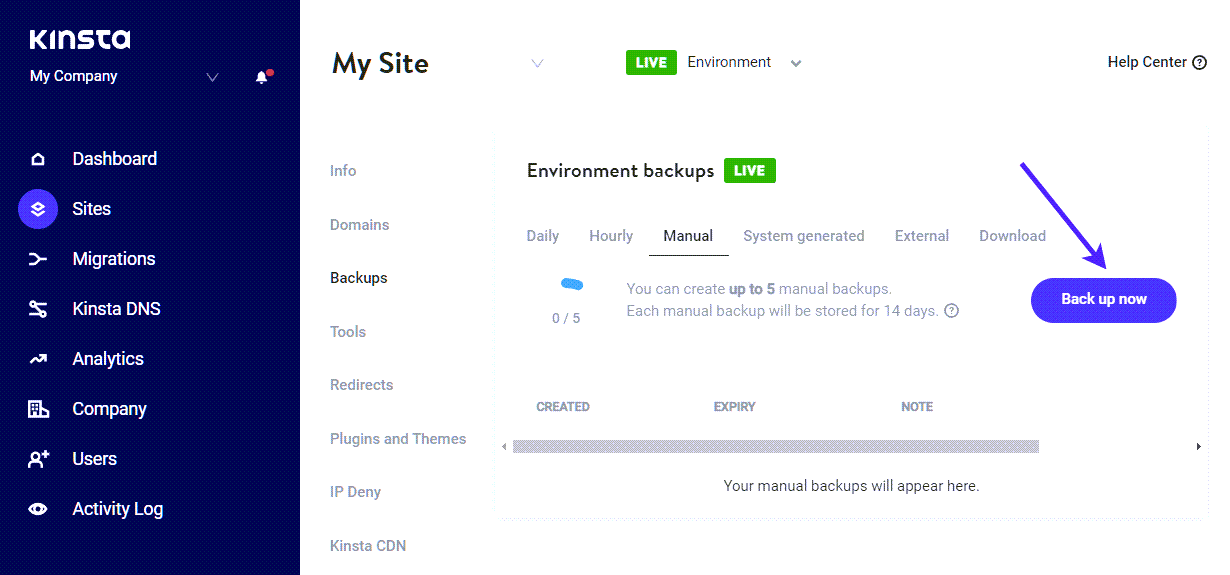Click the My Site title
This screenshot has height=575, width=1230.
[380, 64]
